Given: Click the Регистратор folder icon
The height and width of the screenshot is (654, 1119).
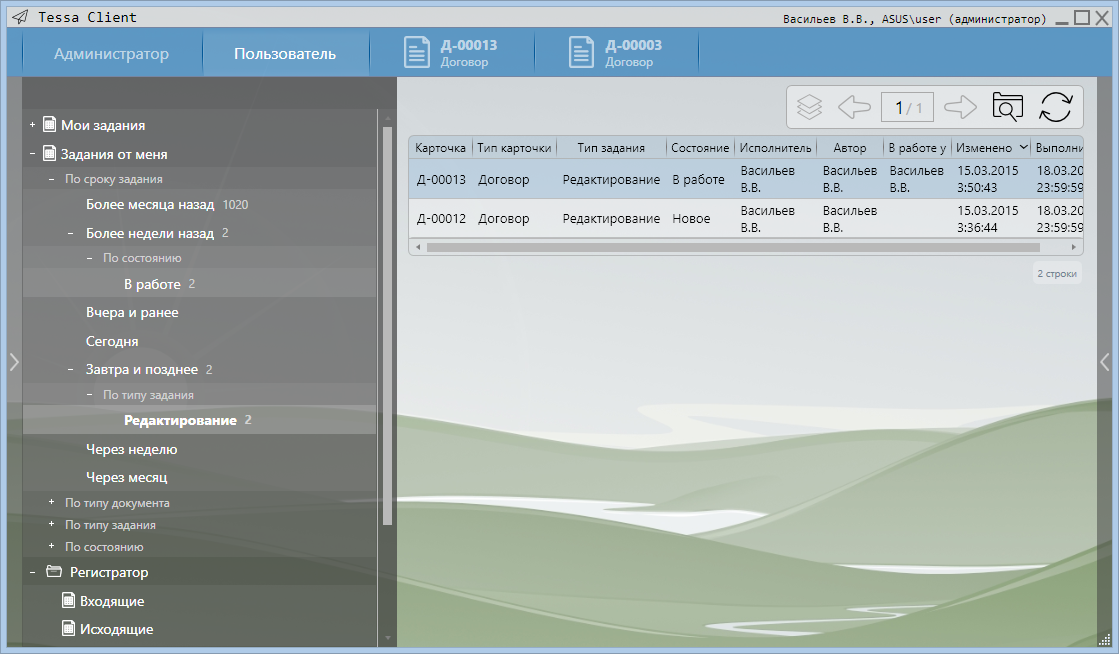Looking at the screenshot, I should coord(54,572).
